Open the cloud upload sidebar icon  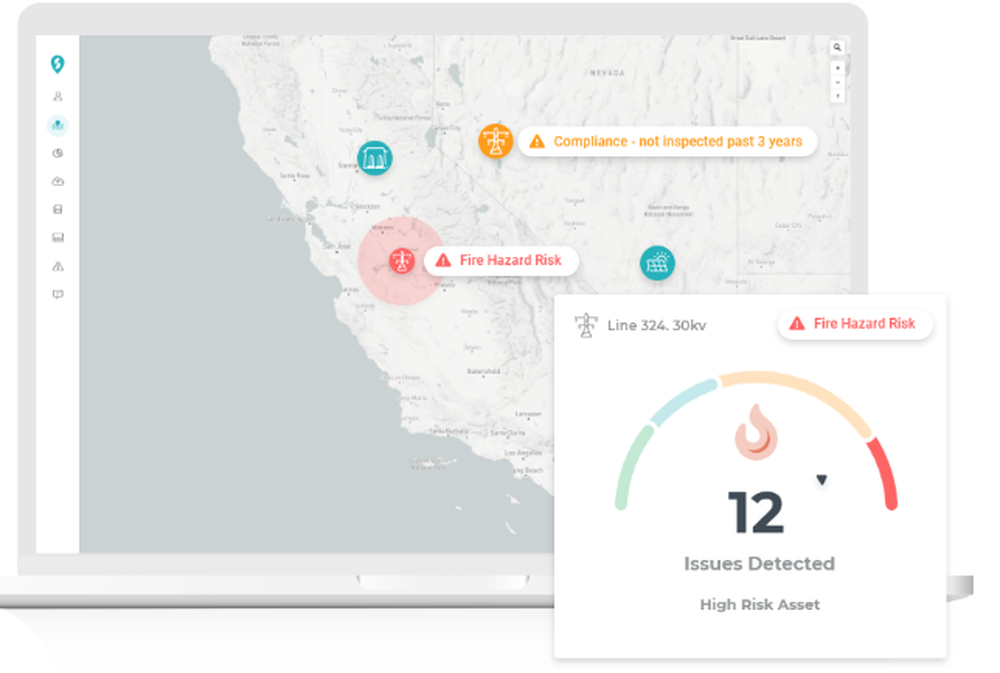click(57, 181)
